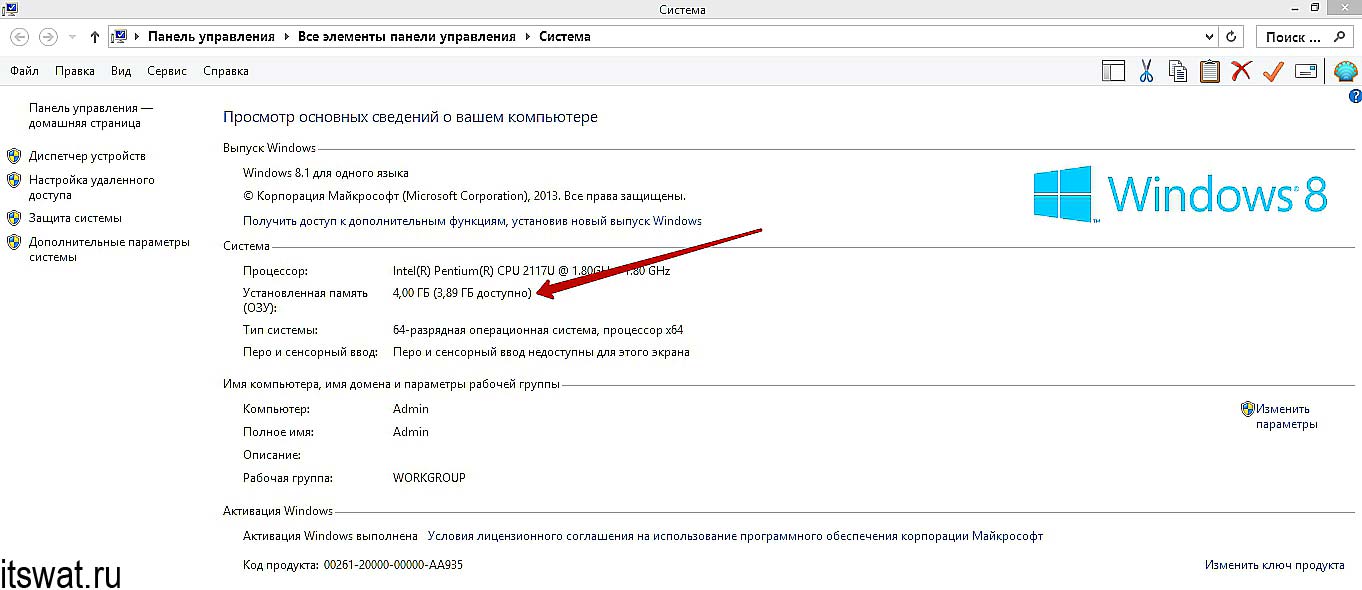Open Дополнительные параметры системы link
The image size is (1362, 590).
coord(109,249)
